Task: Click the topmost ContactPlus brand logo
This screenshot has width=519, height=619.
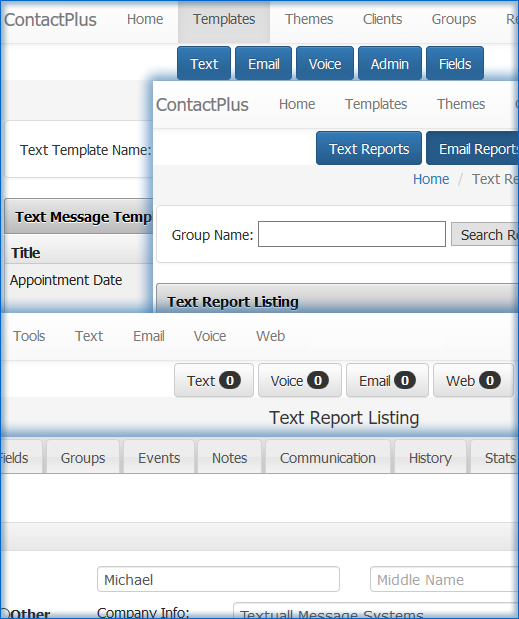Action: coord(50,20)
